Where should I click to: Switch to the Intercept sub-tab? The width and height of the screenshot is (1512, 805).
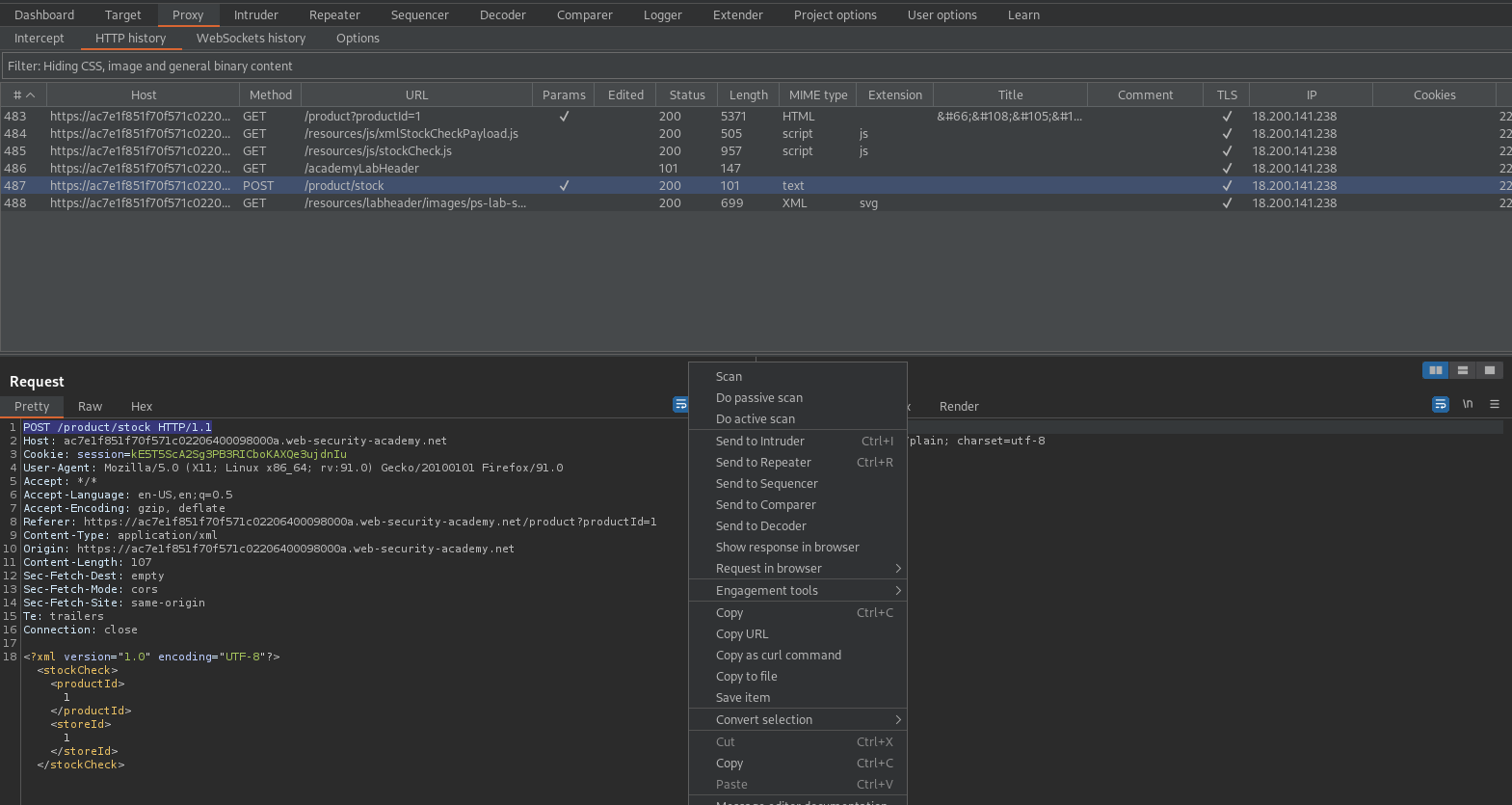(x=40, y=38)
